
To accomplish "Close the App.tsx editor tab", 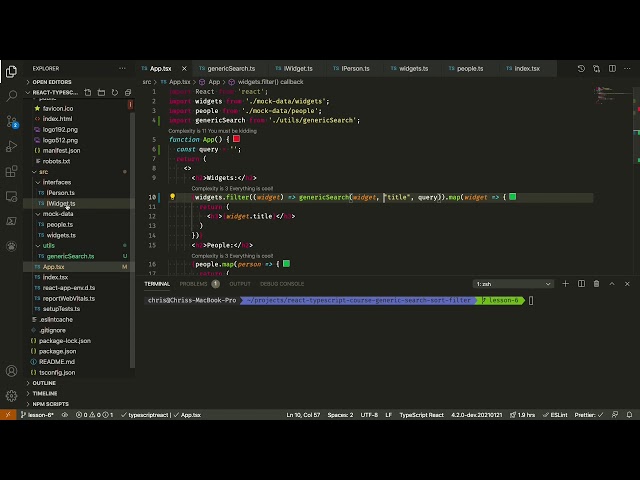I will [184, 69].
